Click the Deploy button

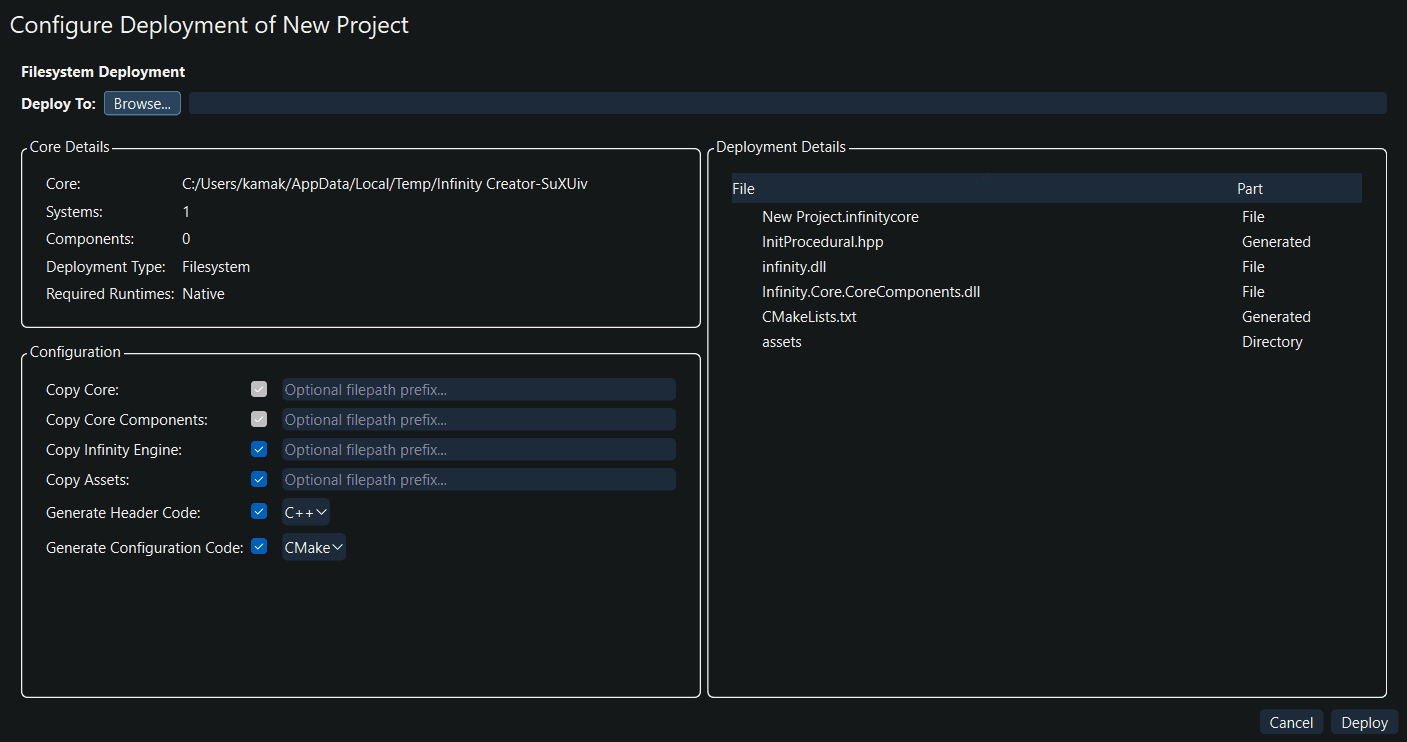1364,721
